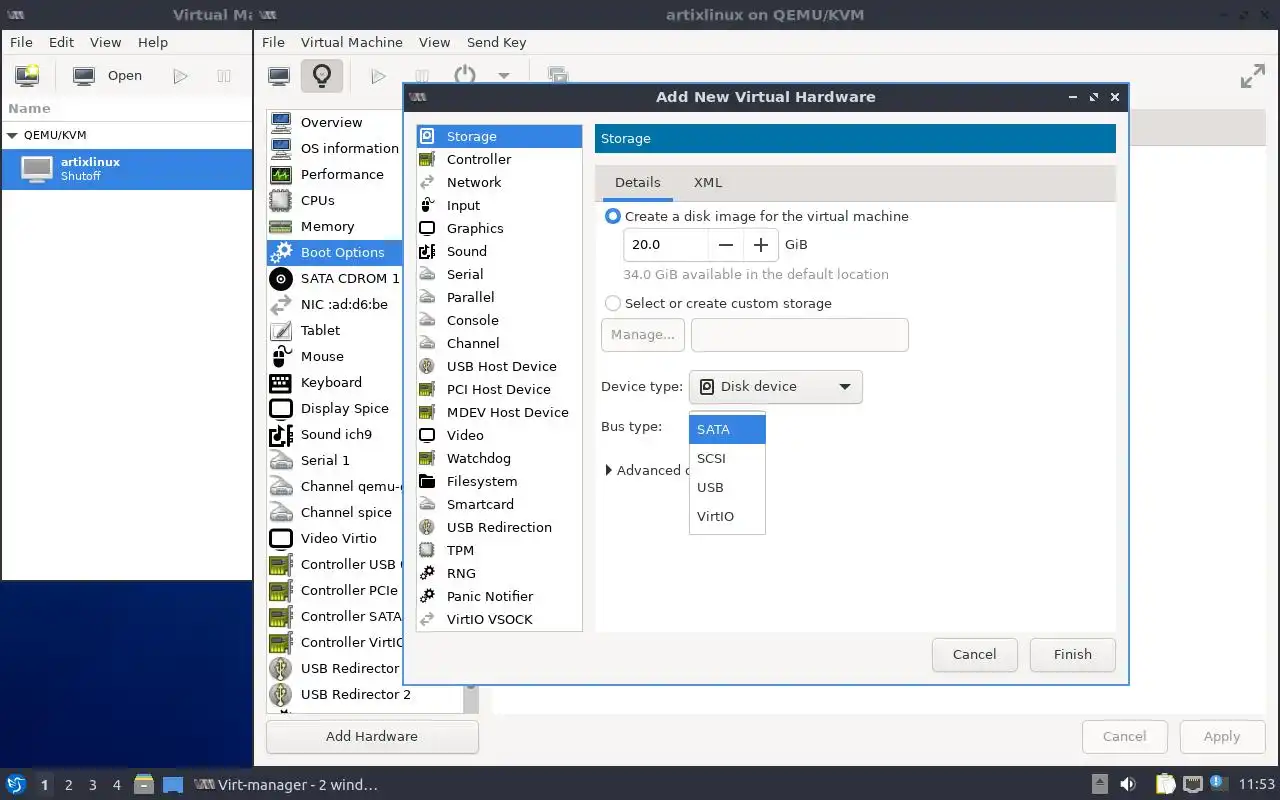This screenshot has height=800, width=1280.
Task: Click Add Hardware button
Action: coord(372,736)
